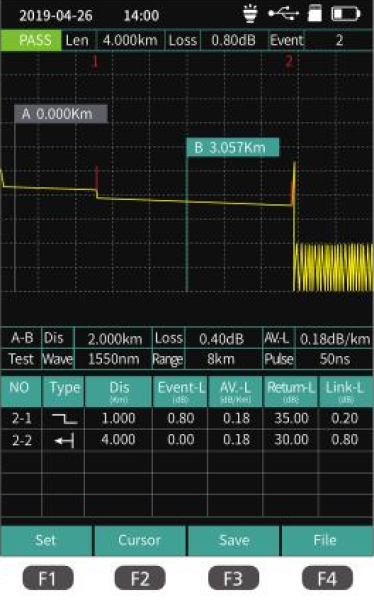Click red event marker 1 on trace
The height and width of the screenshot is (600, 374).
click(95, 61)
